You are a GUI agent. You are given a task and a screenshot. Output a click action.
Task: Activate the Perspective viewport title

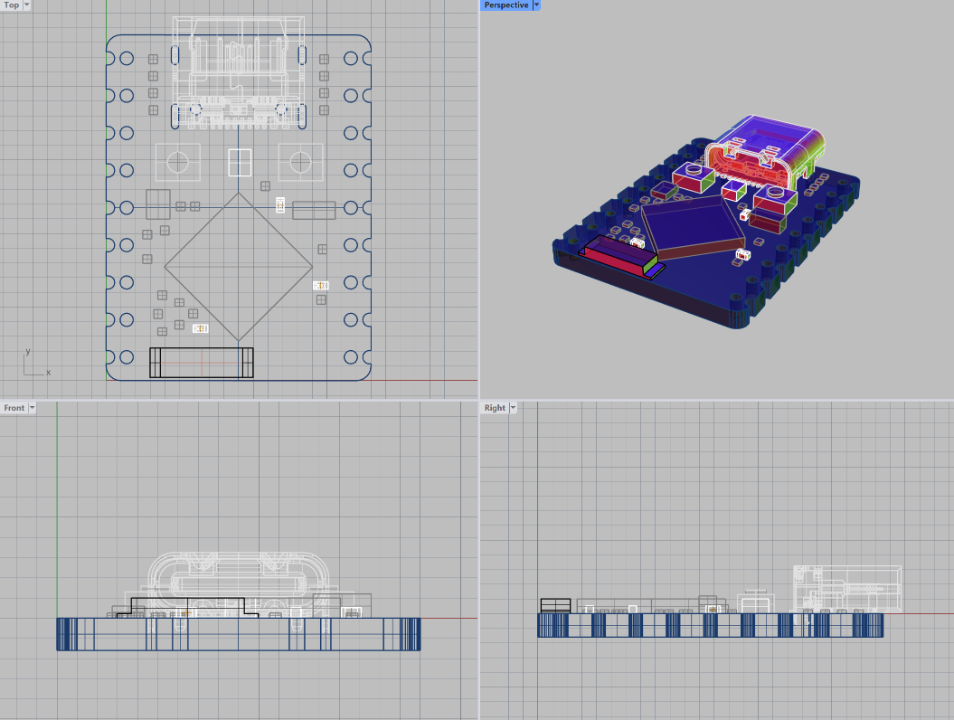(506, 5)
